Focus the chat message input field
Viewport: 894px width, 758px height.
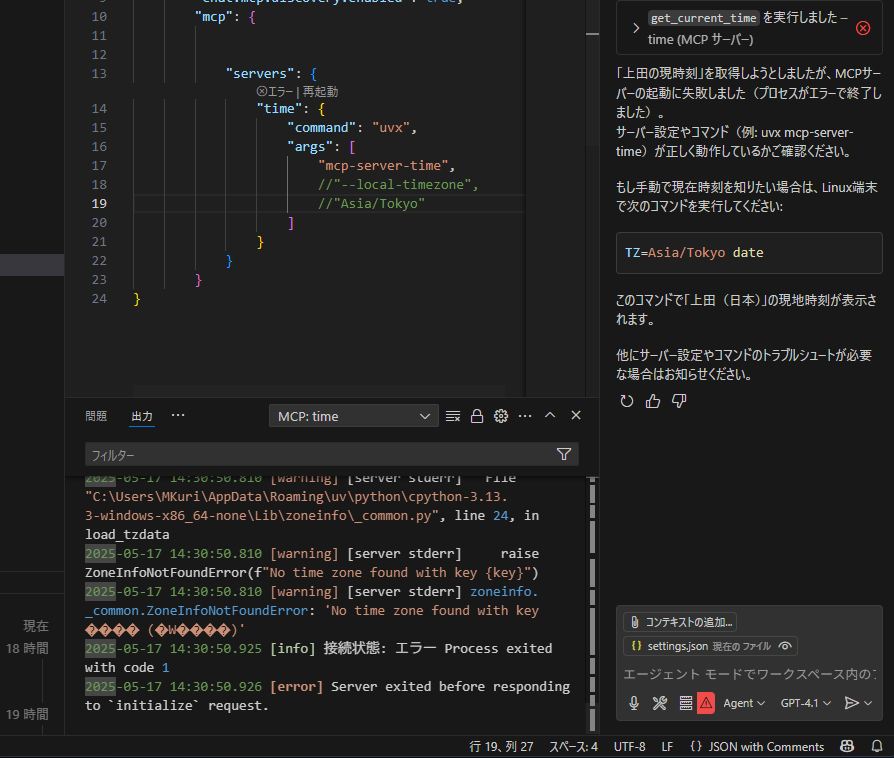(749, 674)
